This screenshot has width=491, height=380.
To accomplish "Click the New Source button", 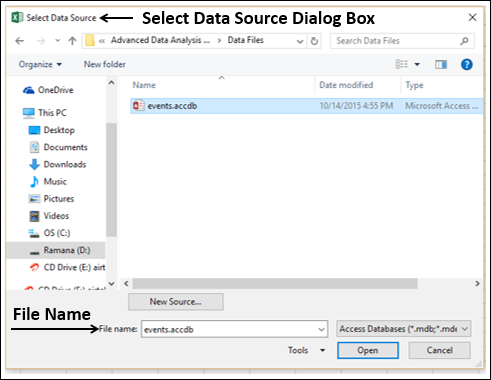I will (176, 302).
